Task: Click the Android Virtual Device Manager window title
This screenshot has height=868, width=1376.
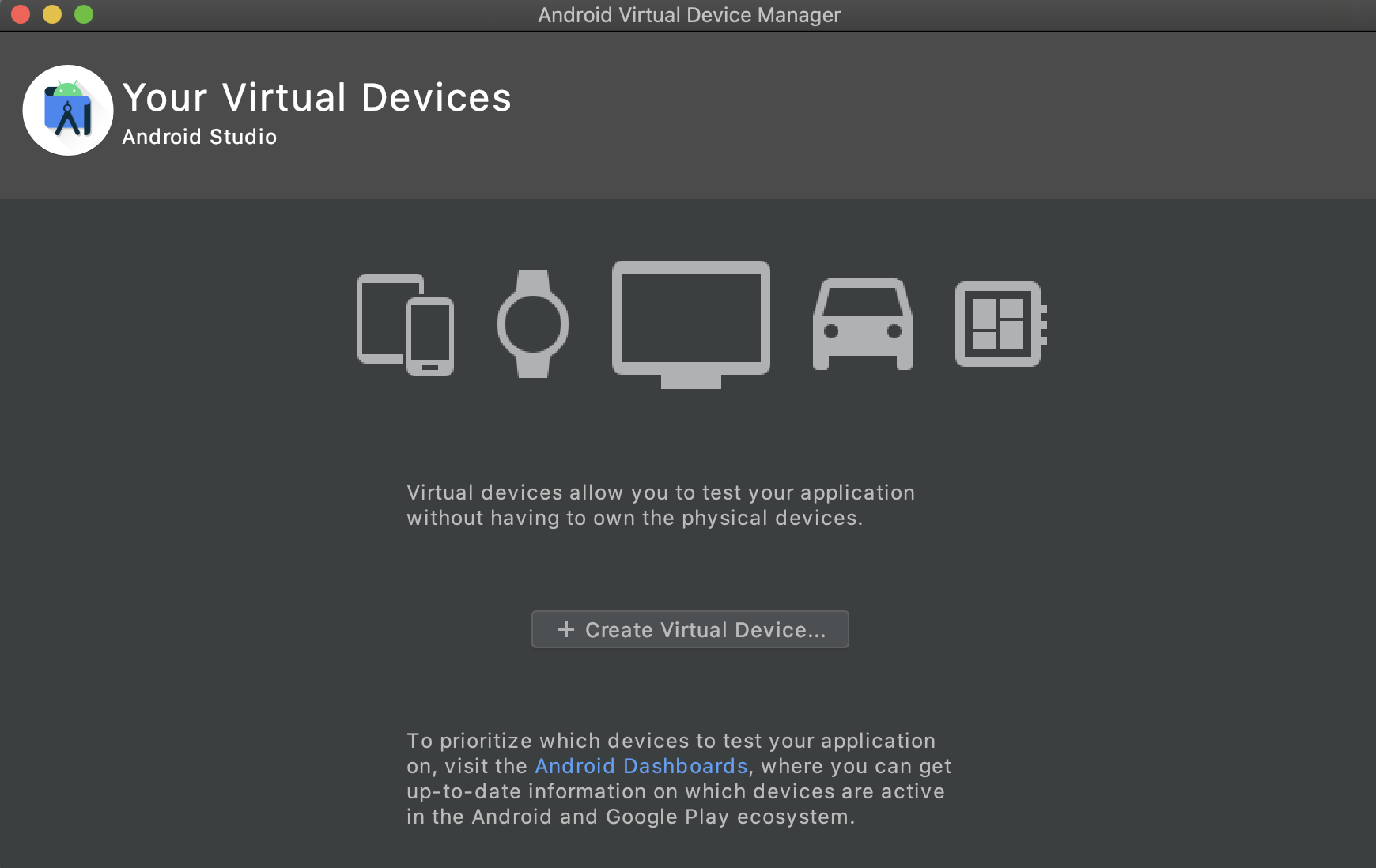Action: (690, 15)
